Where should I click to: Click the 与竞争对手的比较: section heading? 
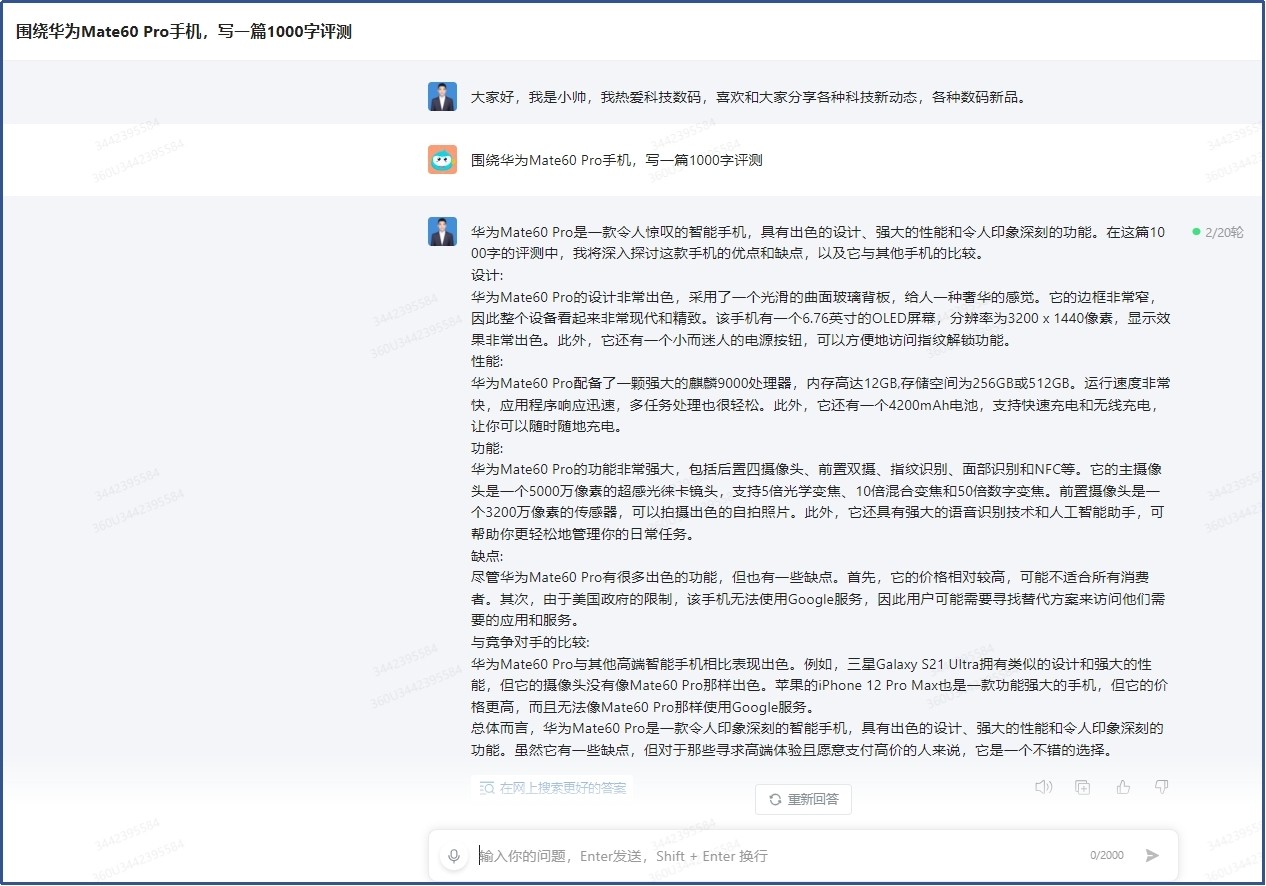pyautogui.click(x=531, y=642)
